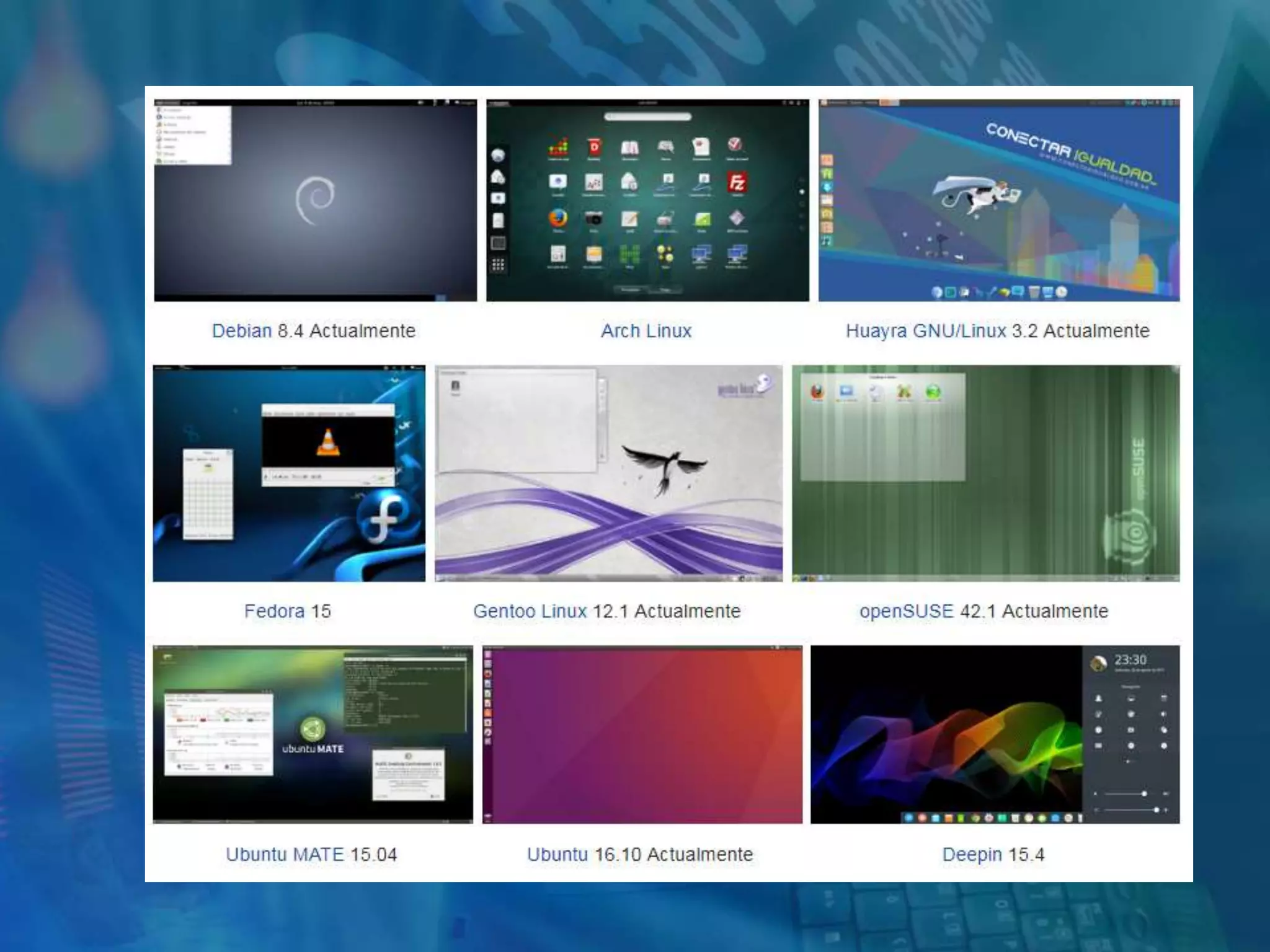The height and width of the screenshot is (952, 1270).
Task: Click '12.1 Actualmente' text after Gentoo Linux
Action: (x=667, y=611)
